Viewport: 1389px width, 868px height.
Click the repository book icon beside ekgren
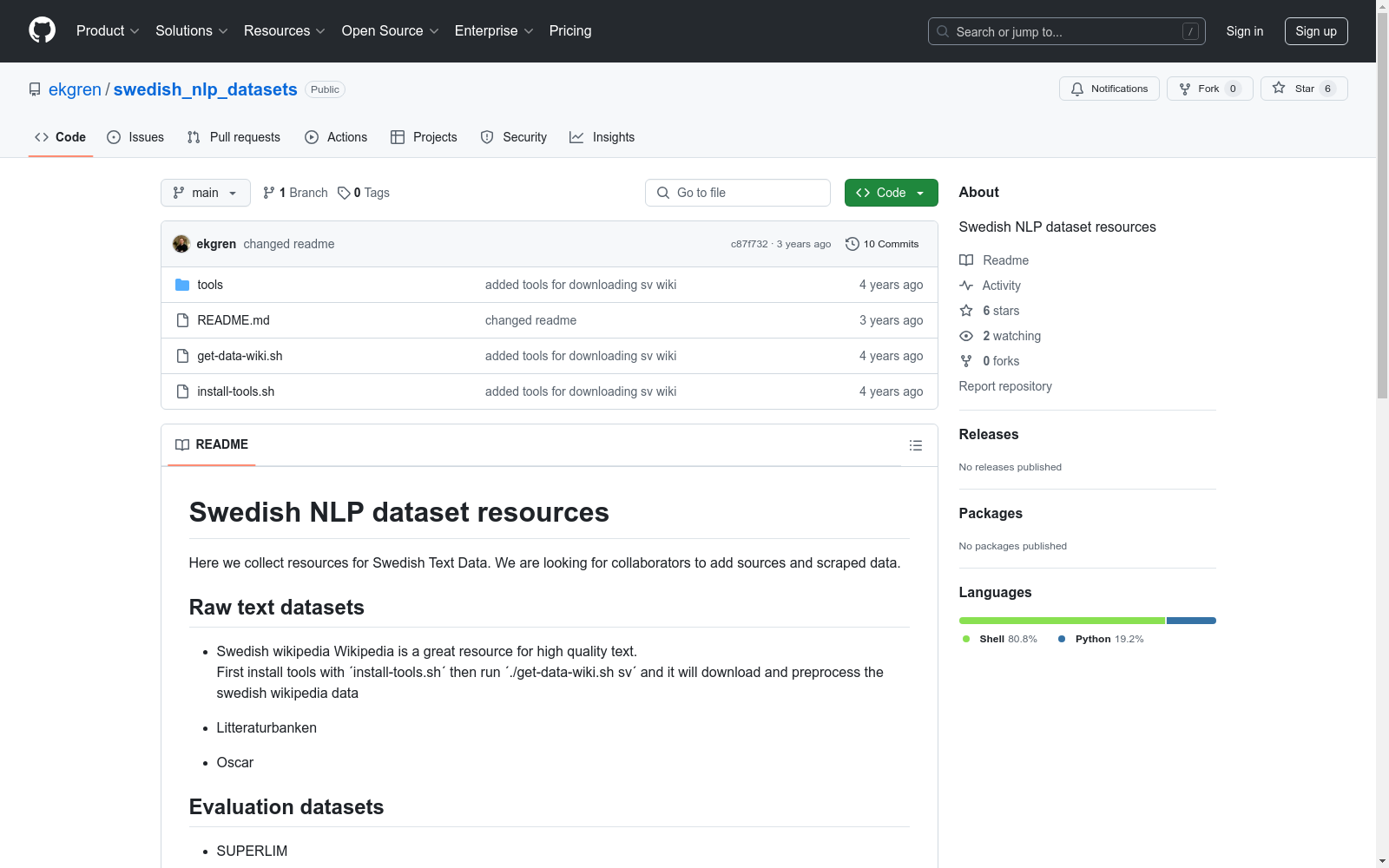click(x=35, y=89)
